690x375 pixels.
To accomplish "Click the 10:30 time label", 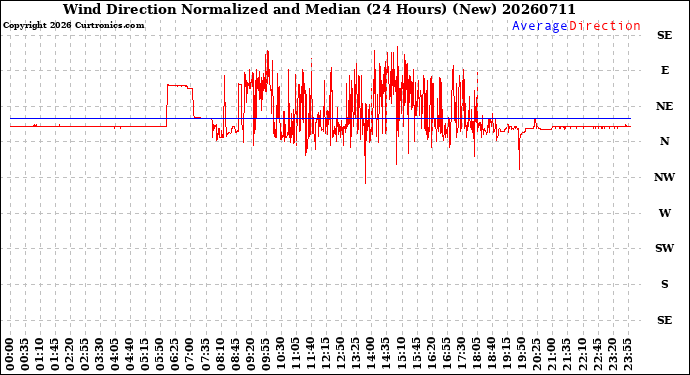I will pyautogui.click(x=280, y=354).
